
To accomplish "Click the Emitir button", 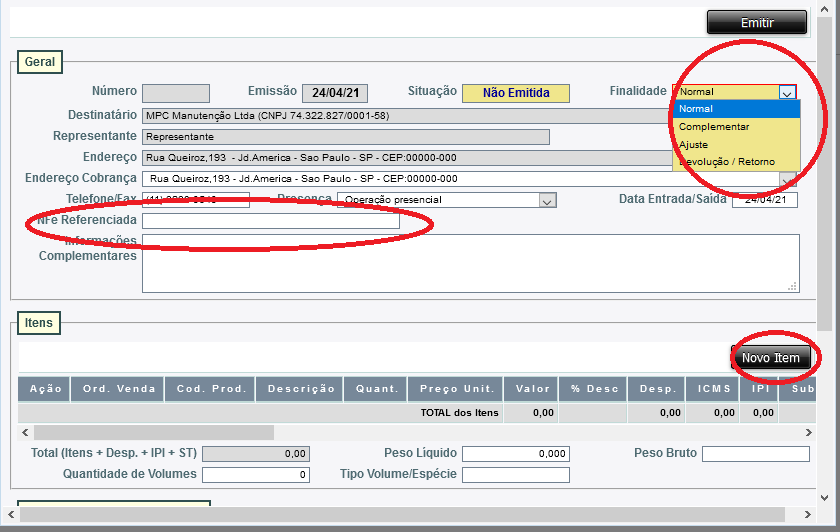I will [756, 23].
